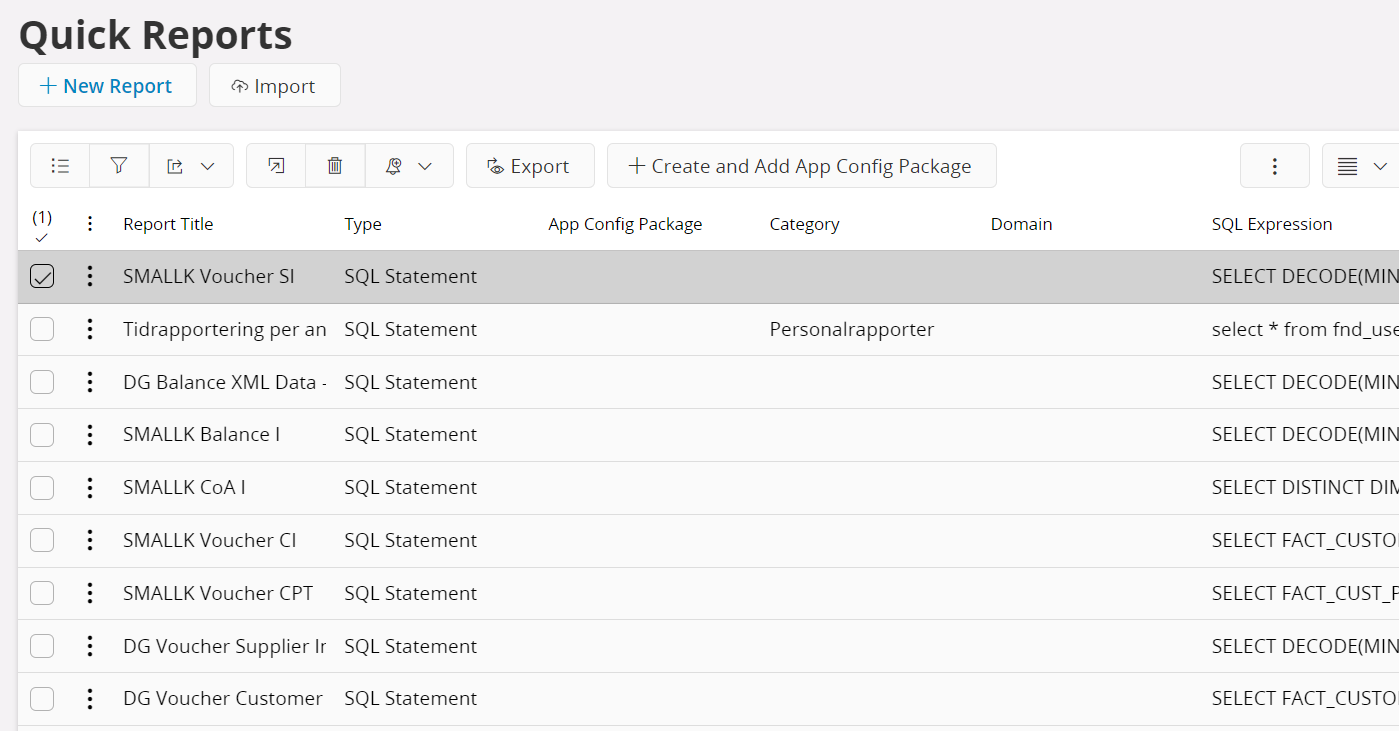Click the open-in-new-window icon
The image size is (1399, 731).
274,165
